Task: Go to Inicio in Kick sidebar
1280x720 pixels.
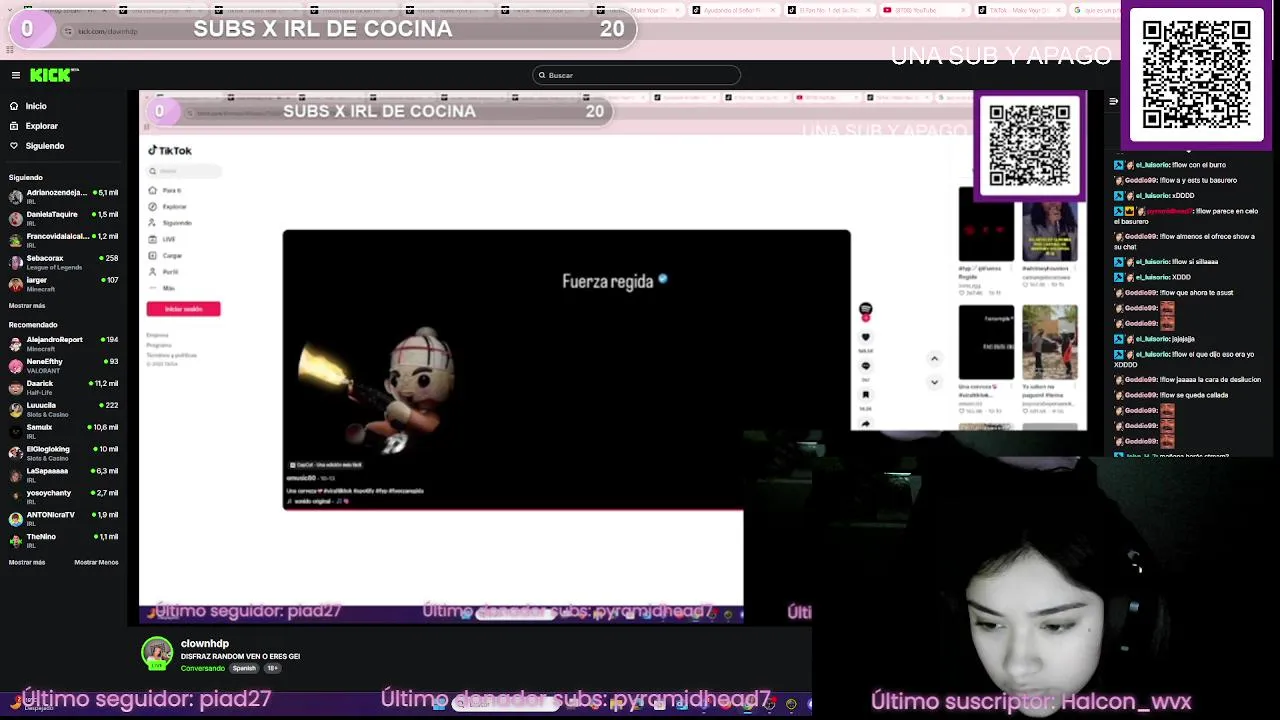Action: [36, 106]
